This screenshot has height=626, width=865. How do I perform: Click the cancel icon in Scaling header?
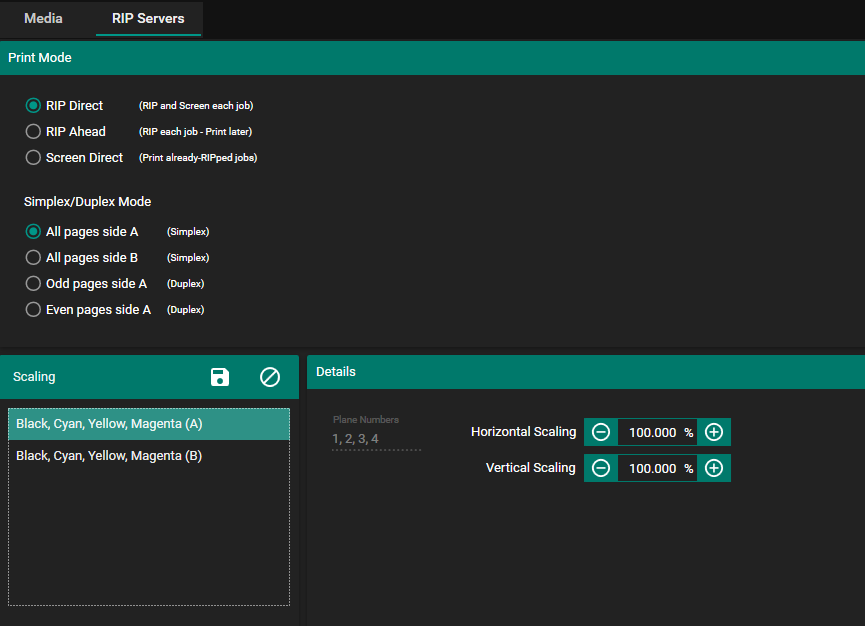pos(270,377)
